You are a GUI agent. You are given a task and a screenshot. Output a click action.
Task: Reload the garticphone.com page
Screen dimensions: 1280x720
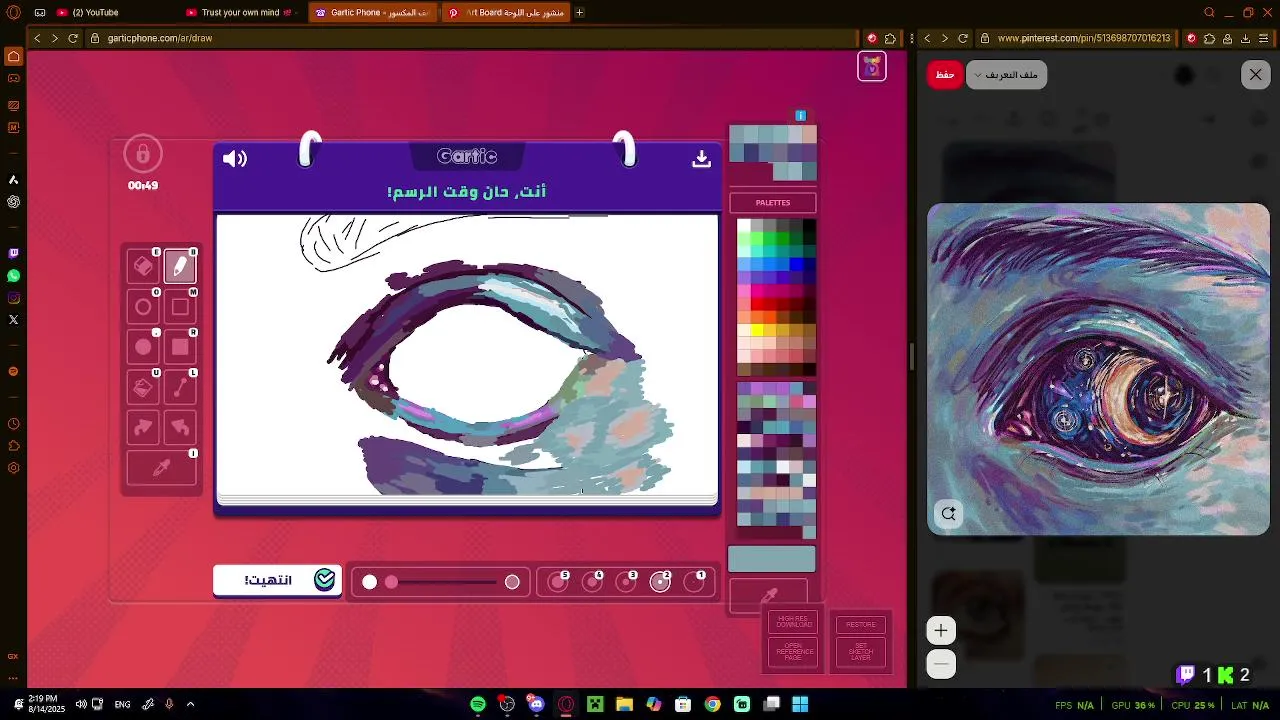click(73, 38)
